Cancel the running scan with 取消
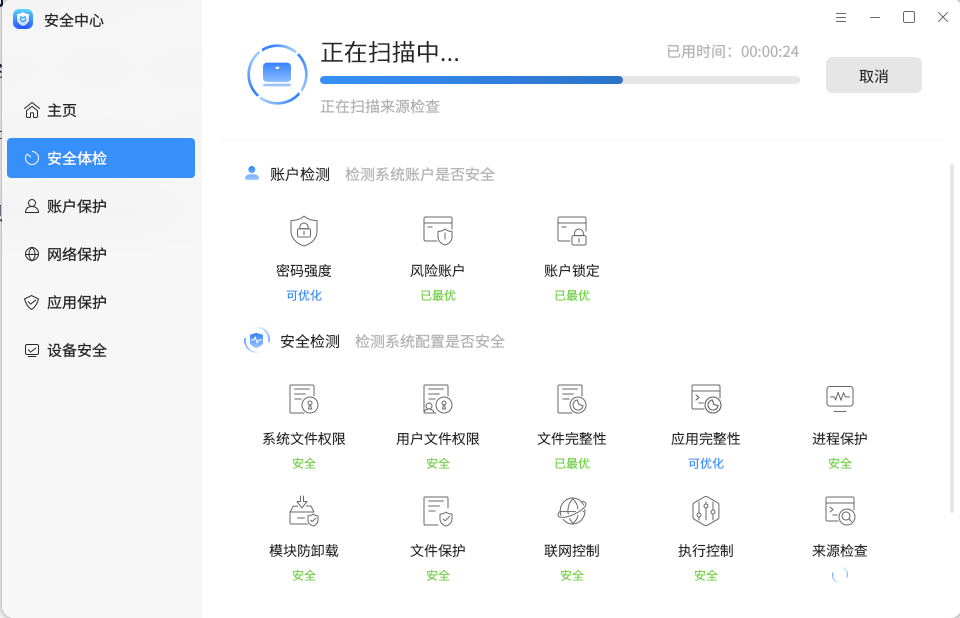 [872, 75]
